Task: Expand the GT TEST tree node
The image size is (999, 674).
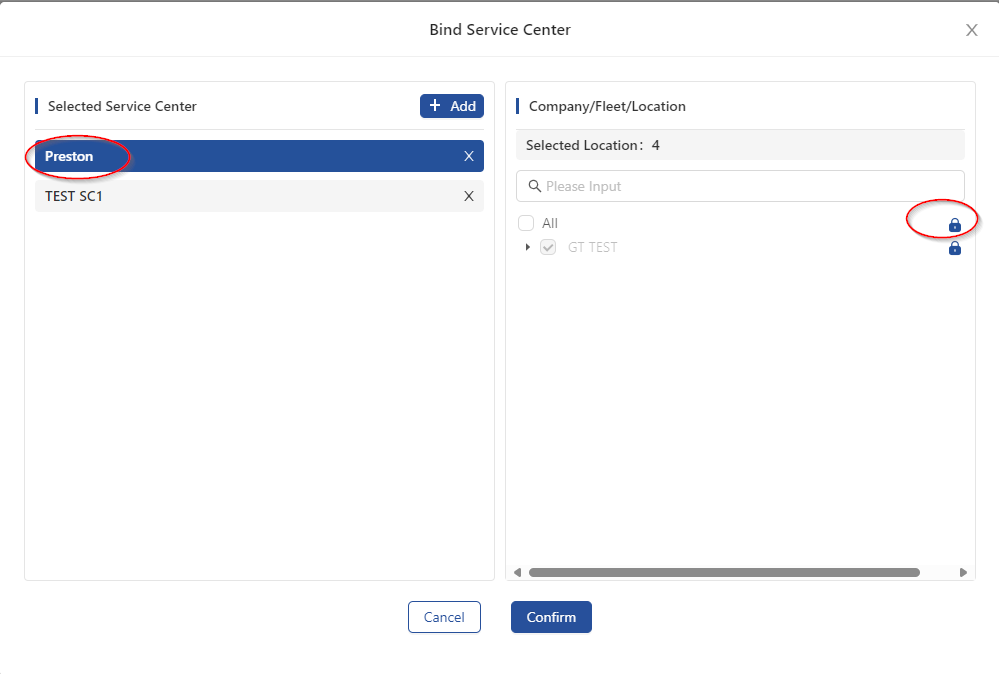Action: pos(528,247)
